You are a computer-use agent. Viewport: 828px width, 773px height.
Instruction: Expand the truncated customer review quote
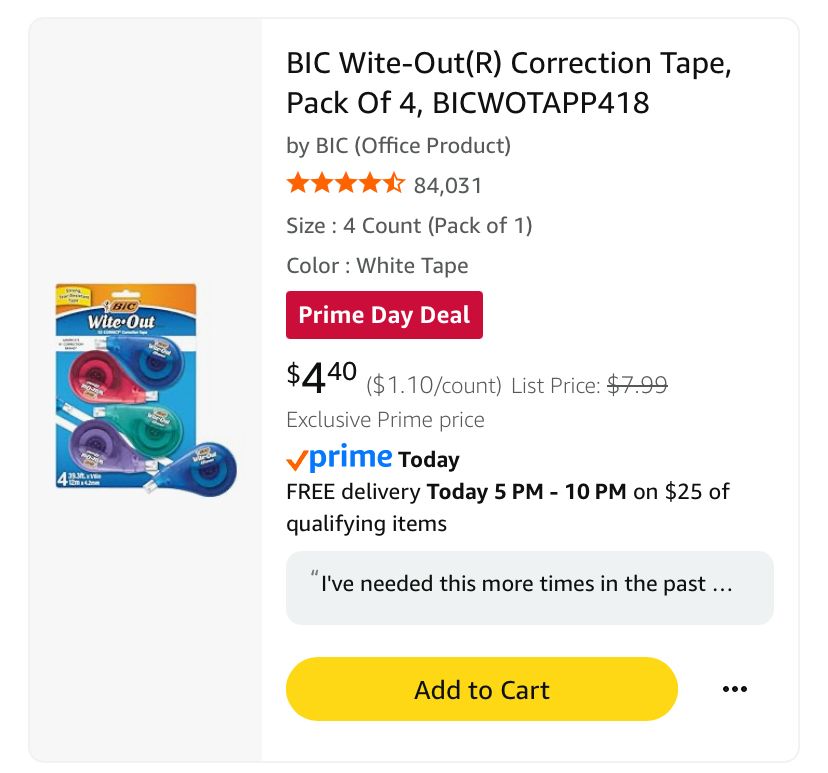click(529, 584)
